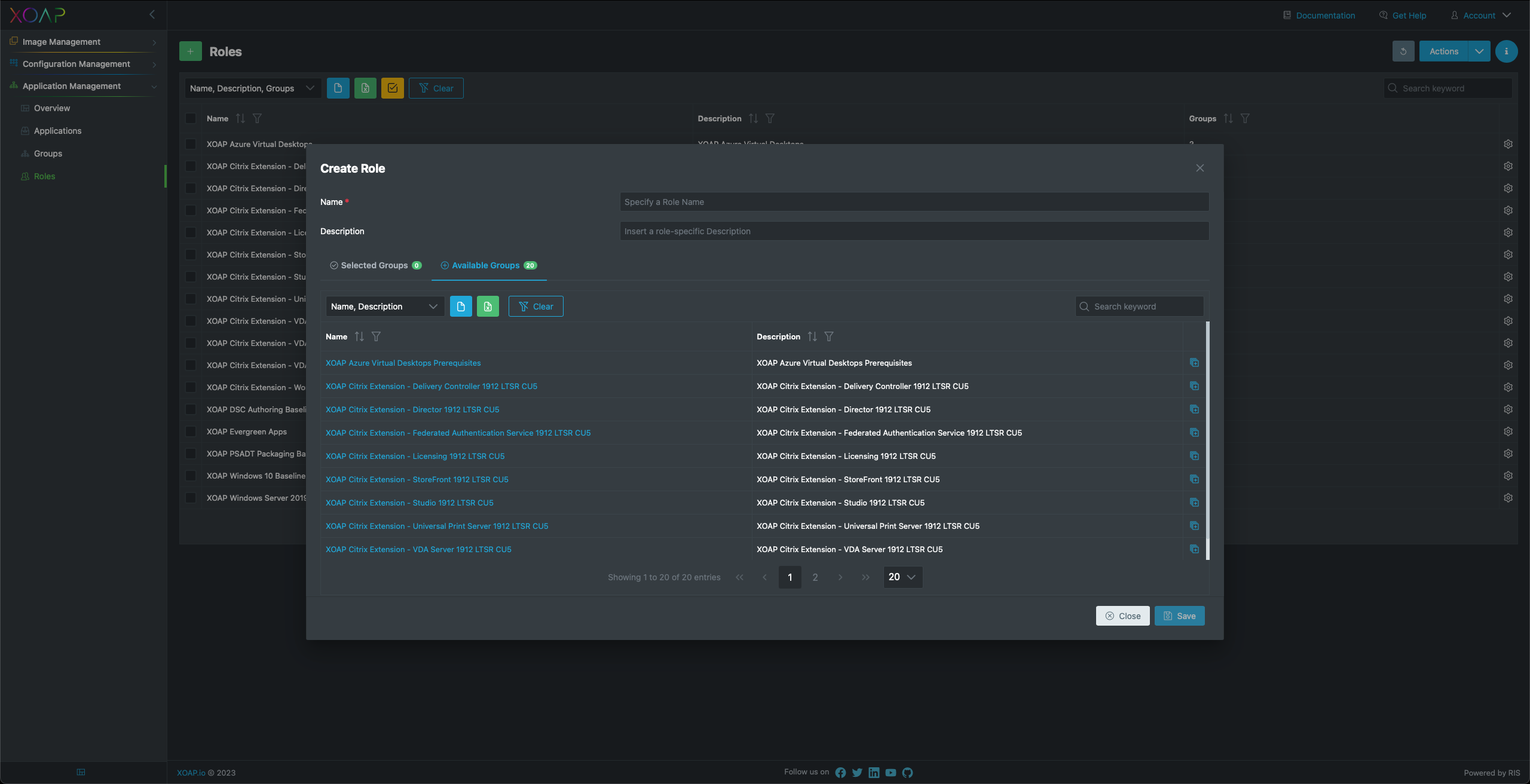Check the XOAP PSADT Packaging role
Screen dimensions: 1530x784
(x=191, y=454)
